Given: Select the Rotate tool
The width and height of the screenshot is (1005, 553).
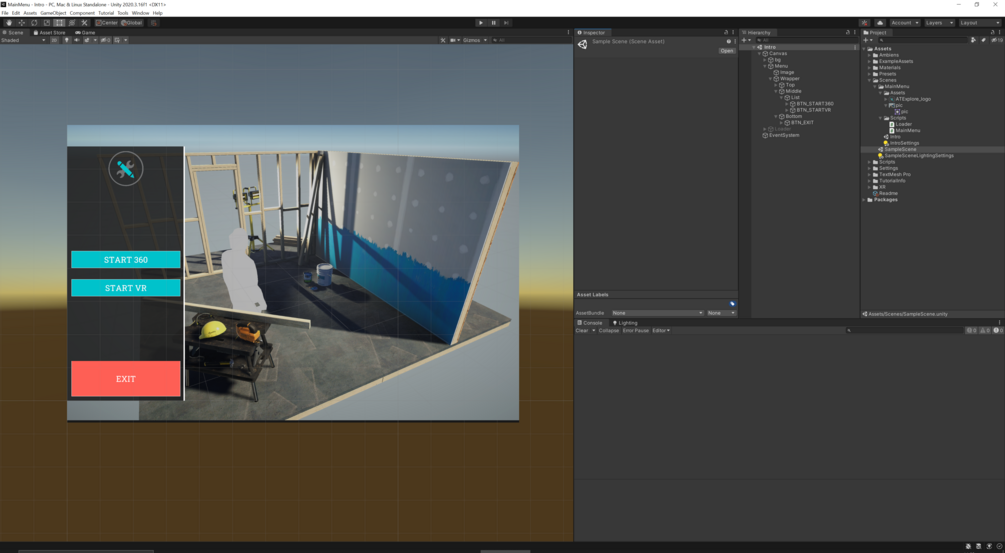Looking at the screenshot, I should (x=34, y=22).
